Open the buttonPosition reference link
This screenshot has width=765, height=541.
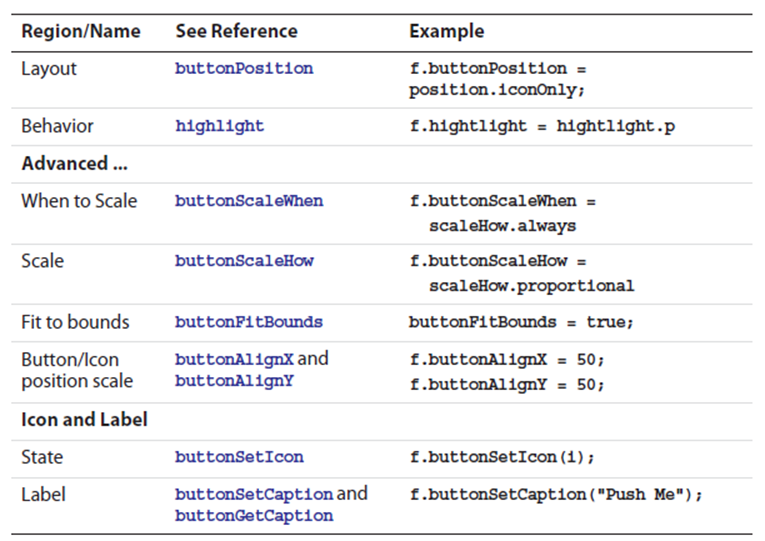(x=244, y=69)
